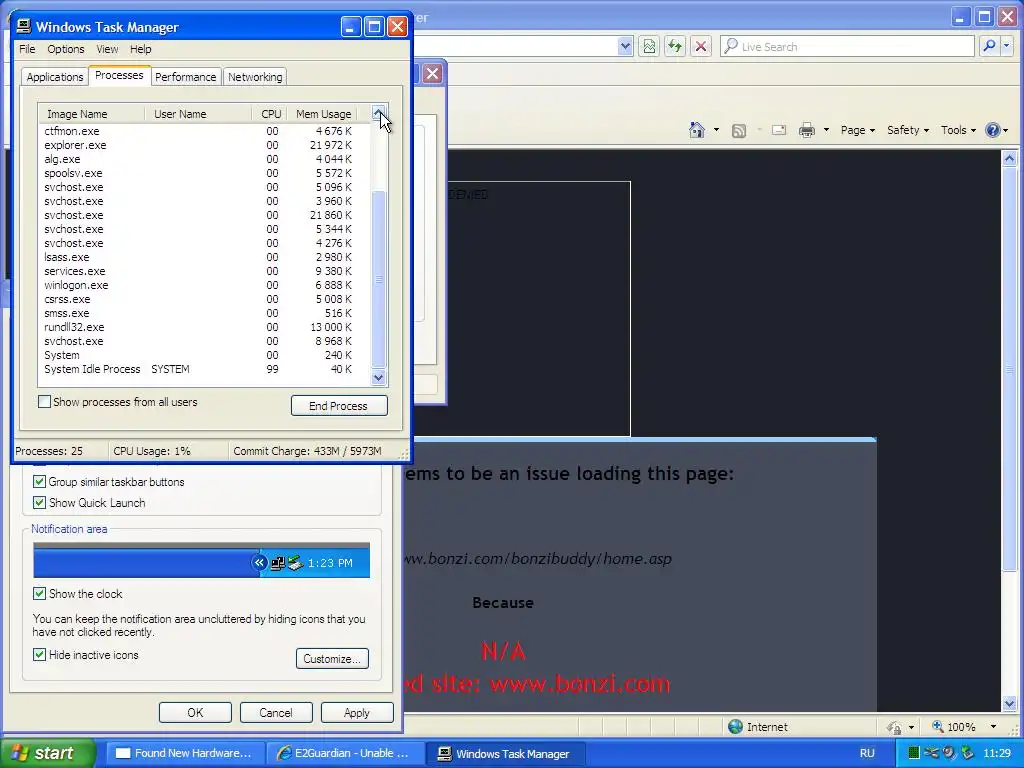
Task: Open the Protected Mode dropdown arrow in status bar
Action: click(911, 727)
